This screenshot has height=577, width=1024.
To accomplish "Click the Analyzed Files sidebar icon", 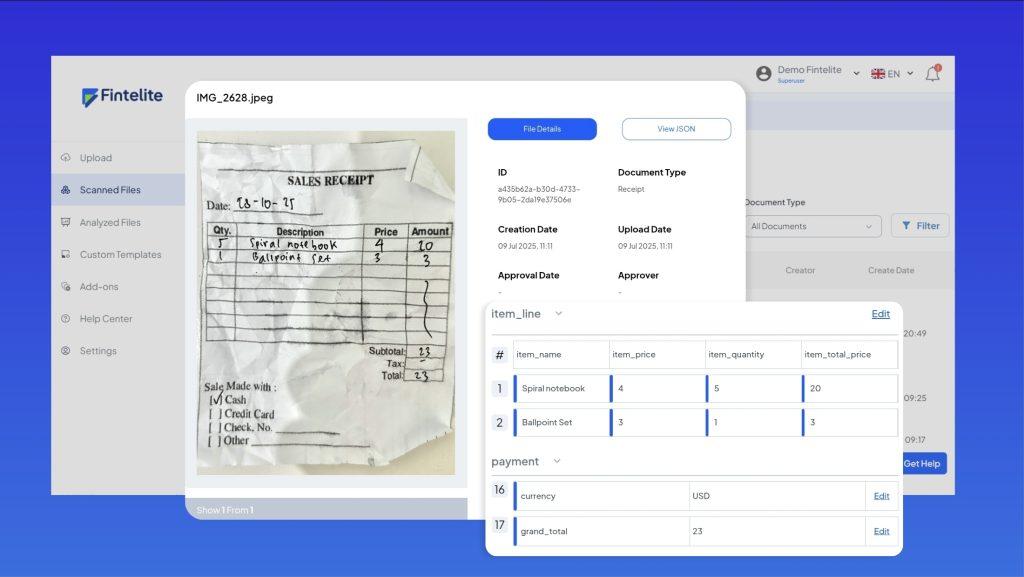I will click(x=65, y=222).
